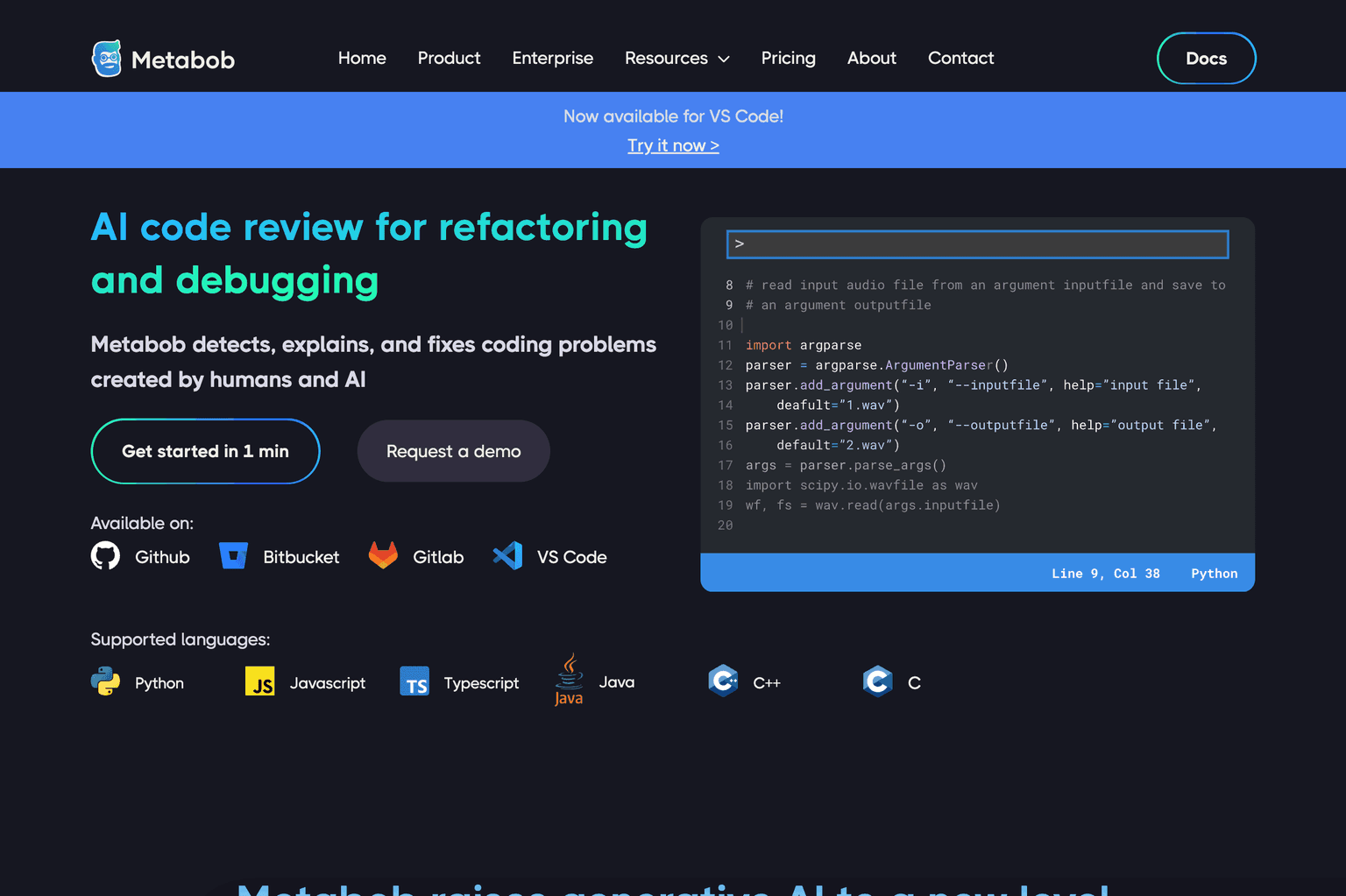Open the Home nav item
The width and height of the screenshot is (1346, 896).
click(362, 58)
